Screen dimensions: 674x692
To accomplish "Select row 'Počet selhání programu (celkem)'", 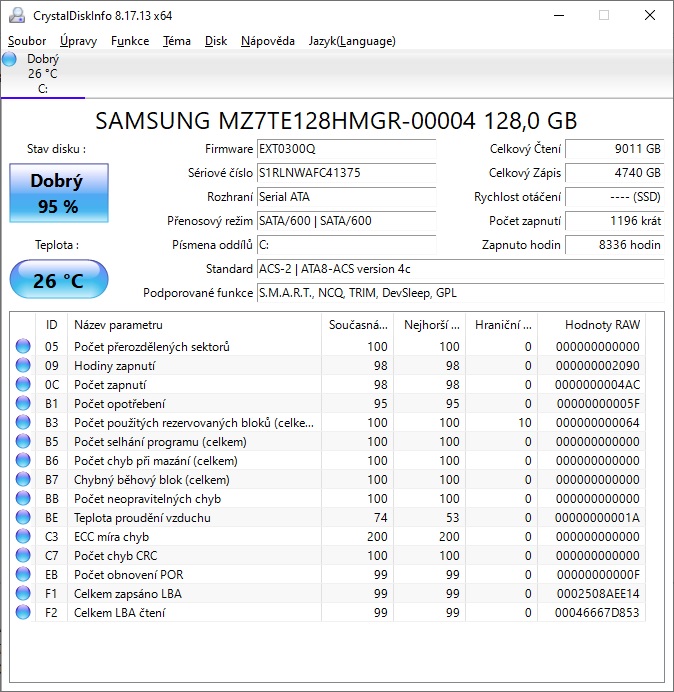I will tap(328, 441).
